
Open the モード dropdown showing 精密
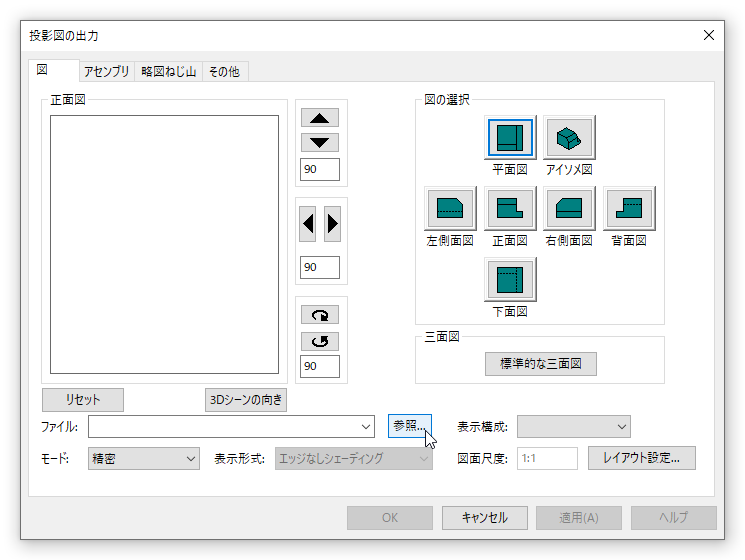(x=143, y=458)
